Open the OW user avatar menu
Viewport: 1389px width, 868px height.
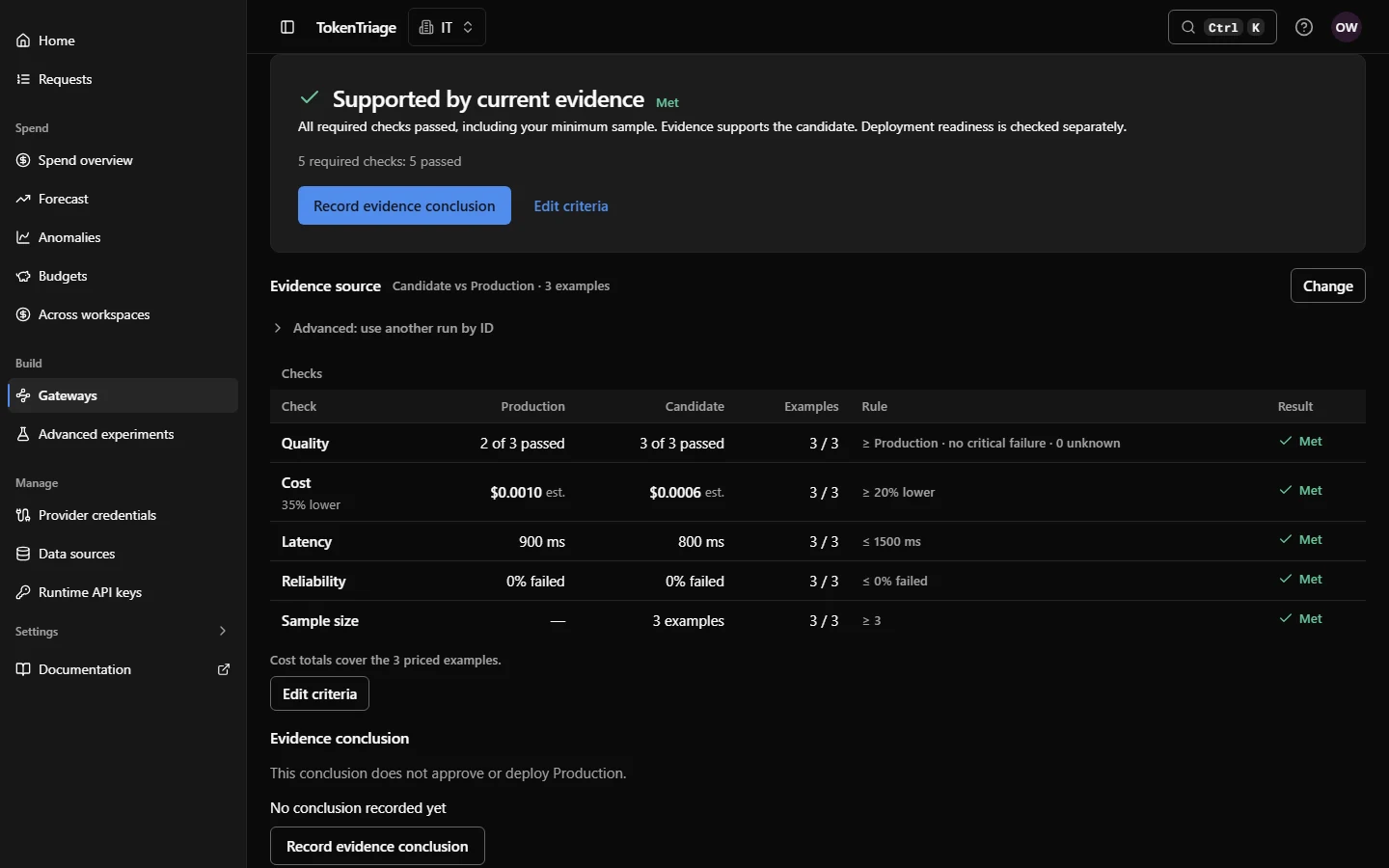click(1347, 27)
